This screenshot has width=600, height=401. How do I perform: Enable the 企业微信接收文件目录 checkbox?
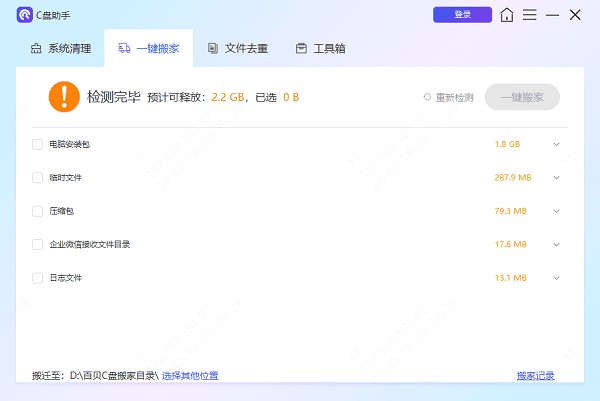click(37, 244)
